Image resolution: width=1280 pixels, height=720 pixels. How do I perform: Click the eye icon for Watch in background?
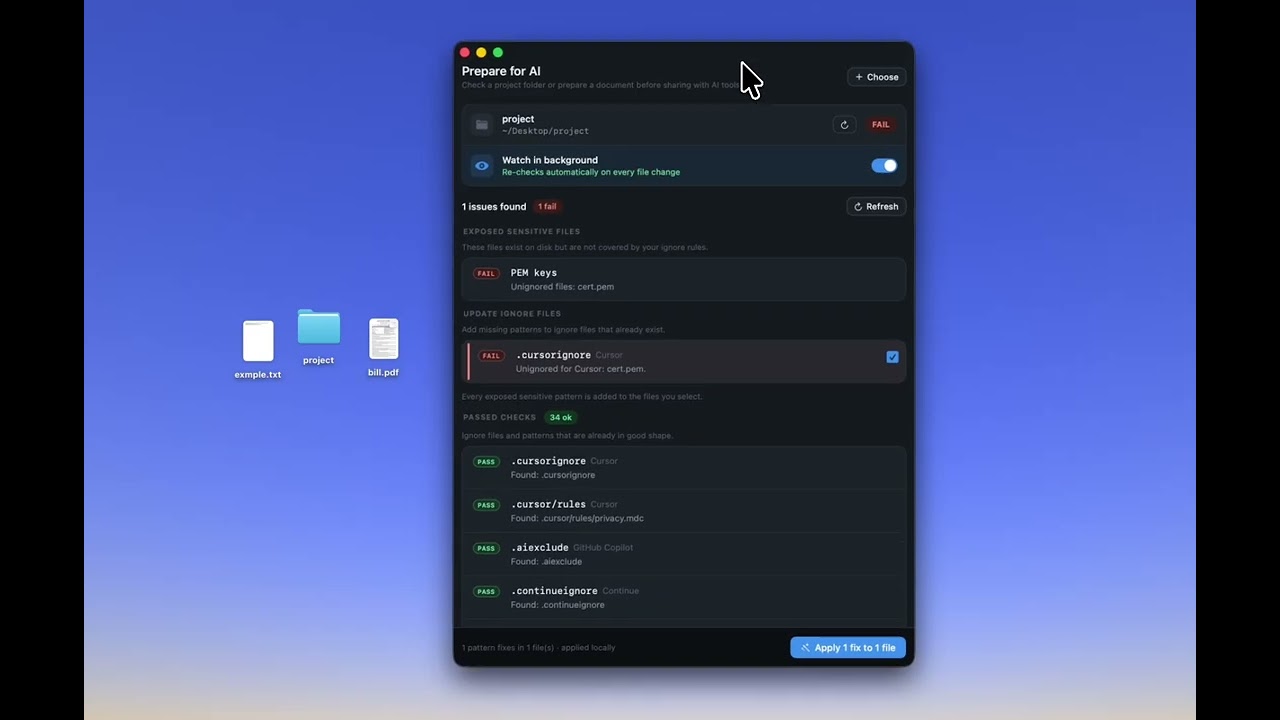482,166
